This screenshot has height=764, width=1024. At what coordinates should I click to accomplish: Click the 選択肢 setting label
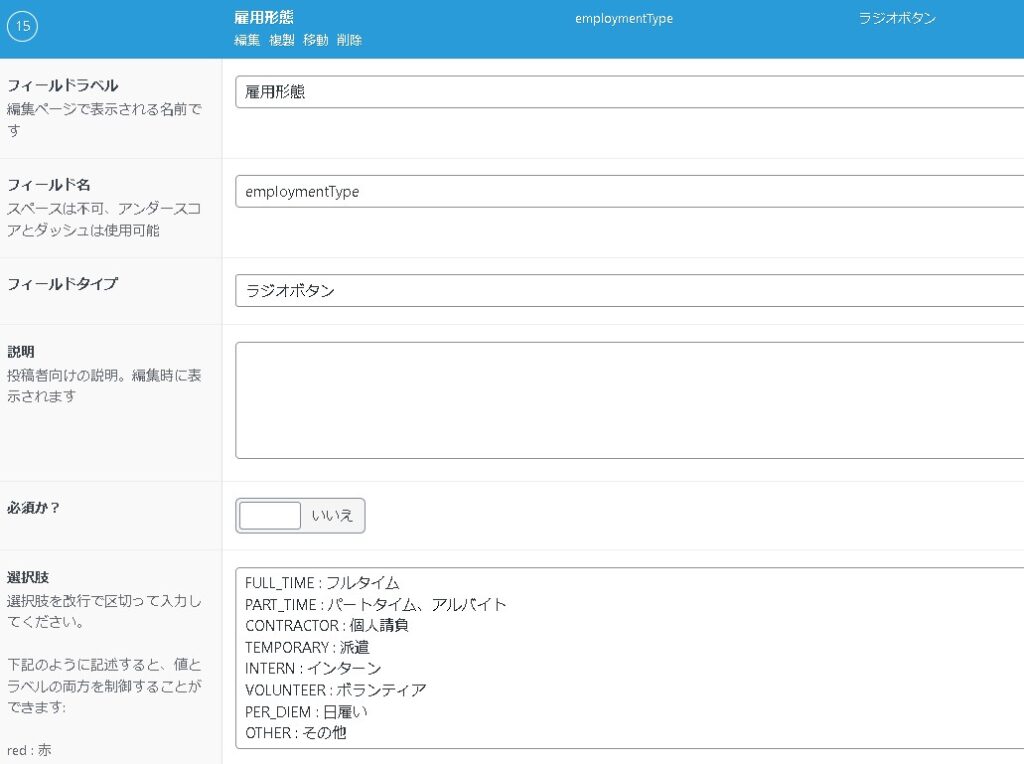point(28,578)
